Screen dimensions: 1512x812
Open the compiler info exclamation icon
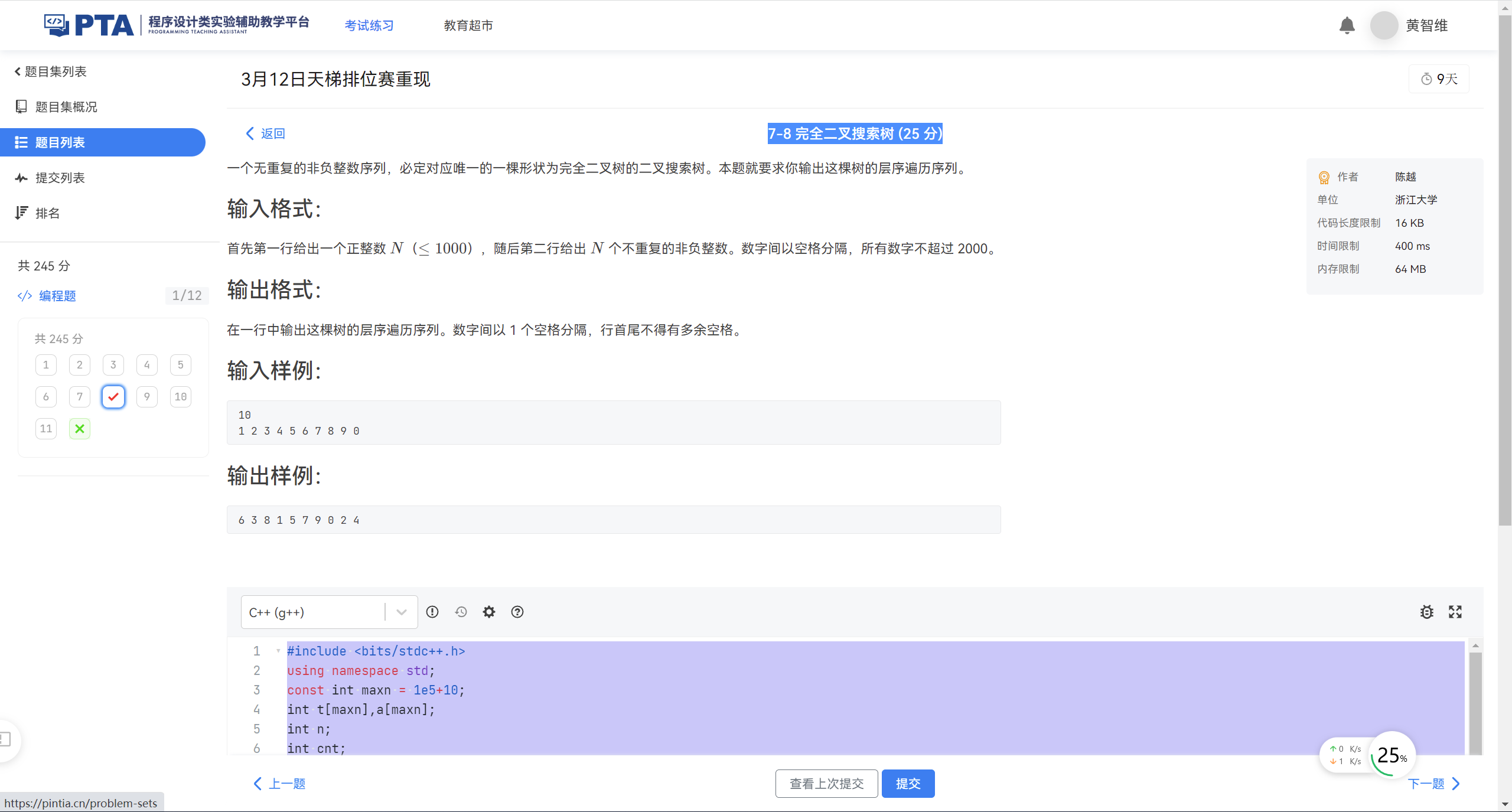click(x=432, y=612)
